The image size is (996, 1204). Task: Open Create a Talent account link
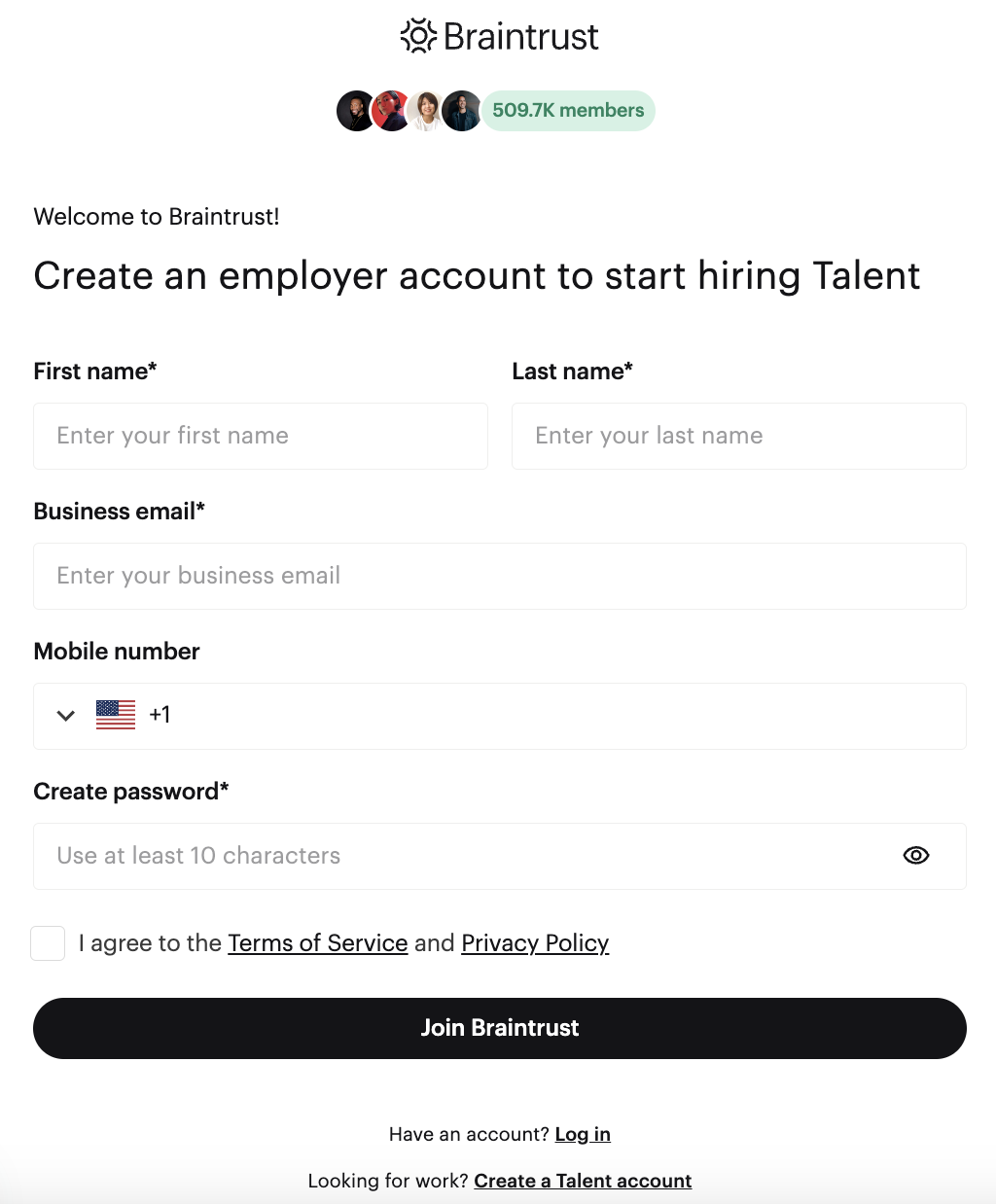coord(583,1181)
